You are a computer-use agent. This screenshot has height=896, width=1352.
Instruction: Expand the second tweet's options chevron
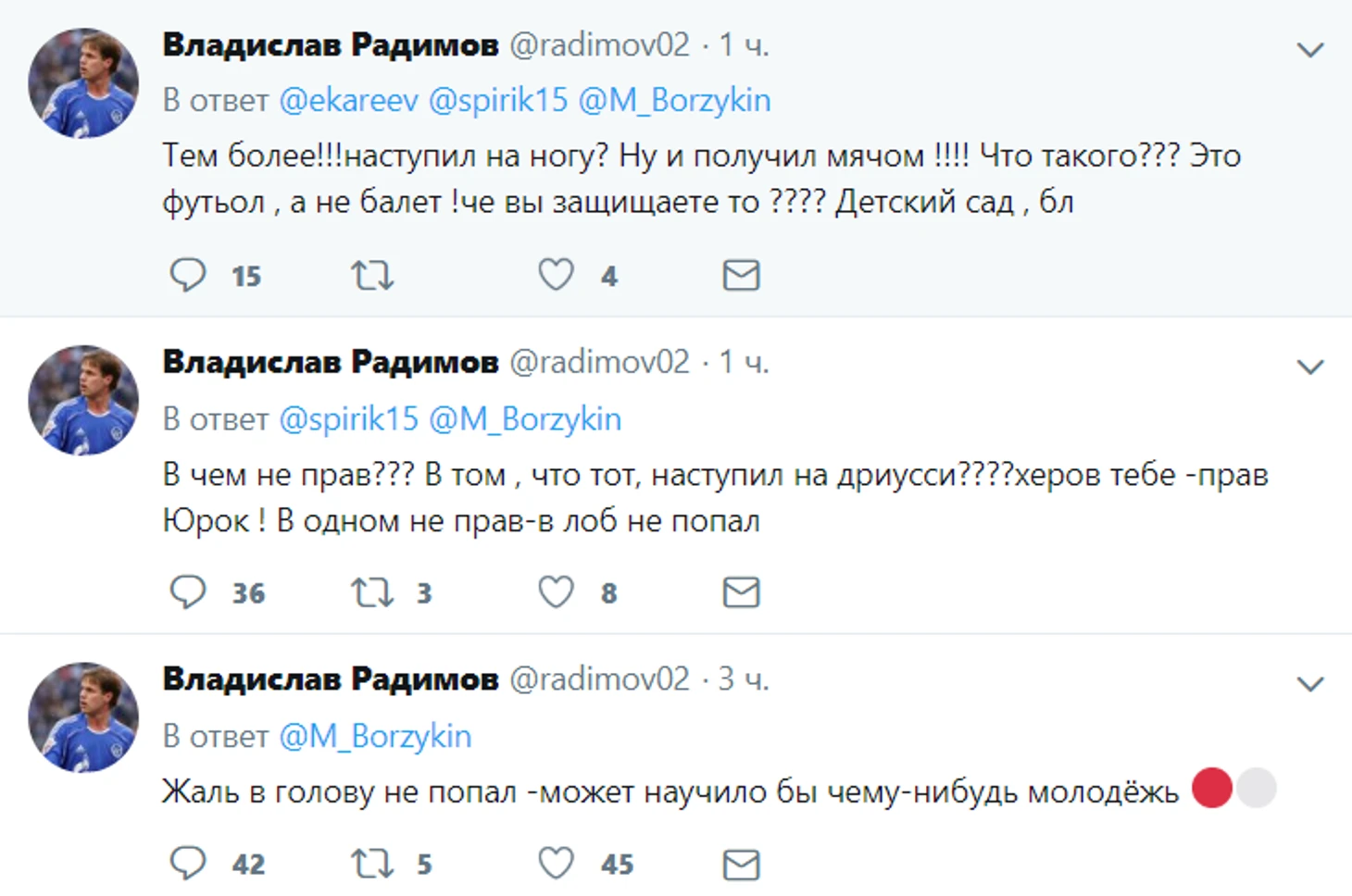(1309, 367)
